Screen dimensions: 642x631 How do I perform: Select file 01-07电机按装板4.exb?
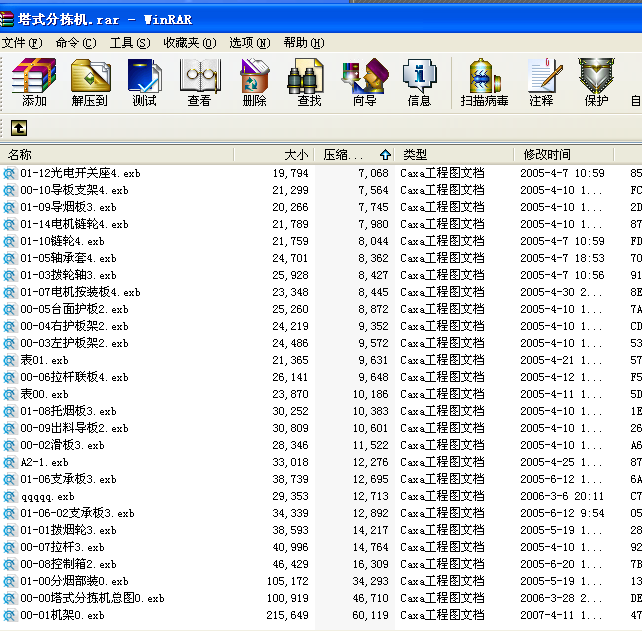point(80,292)
